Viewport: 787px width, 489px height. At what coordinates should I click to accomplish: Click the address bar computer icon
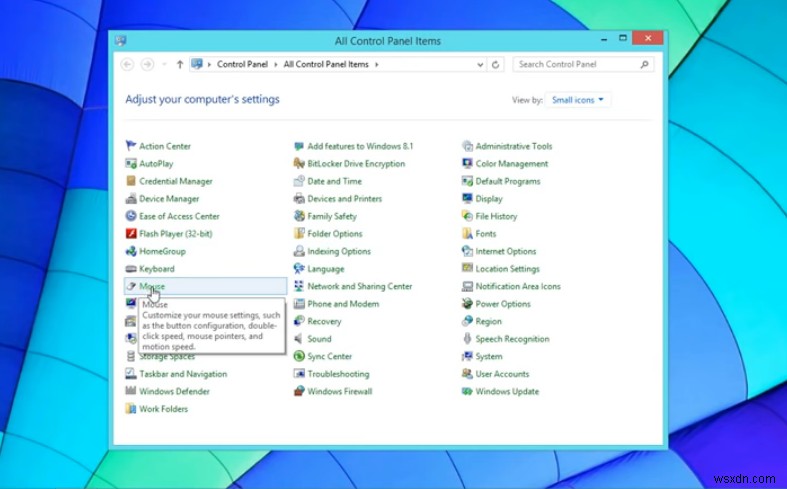click(x=197, y=64)
